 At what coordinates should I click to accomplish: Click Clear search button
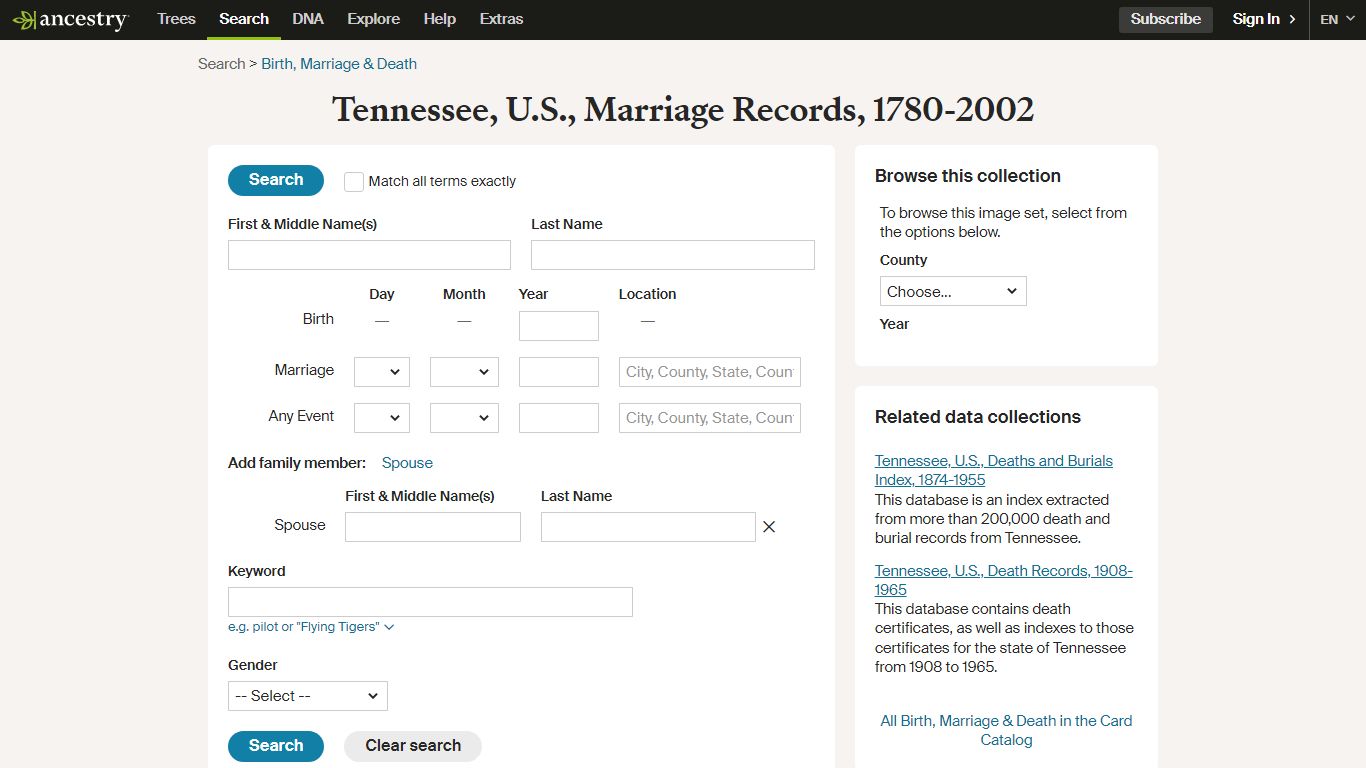tap(413, 746)
